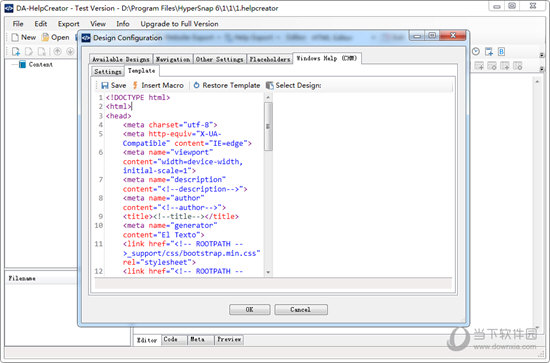This screenshot has width=550, height=363.
Task: Switch to the Available Designs tab
Action: click(x=121, y=59)
